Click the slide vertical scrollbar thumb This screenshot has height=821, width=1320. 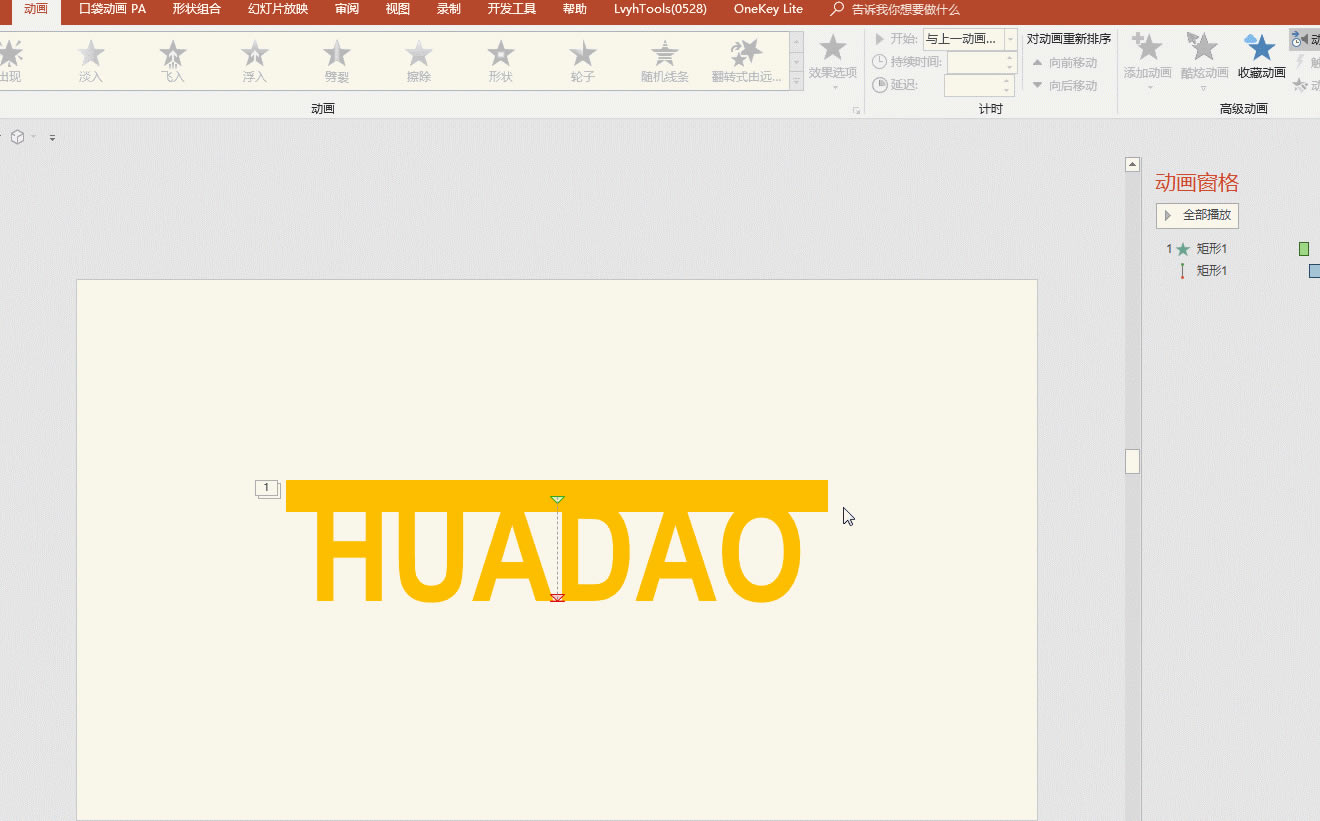1132,461
